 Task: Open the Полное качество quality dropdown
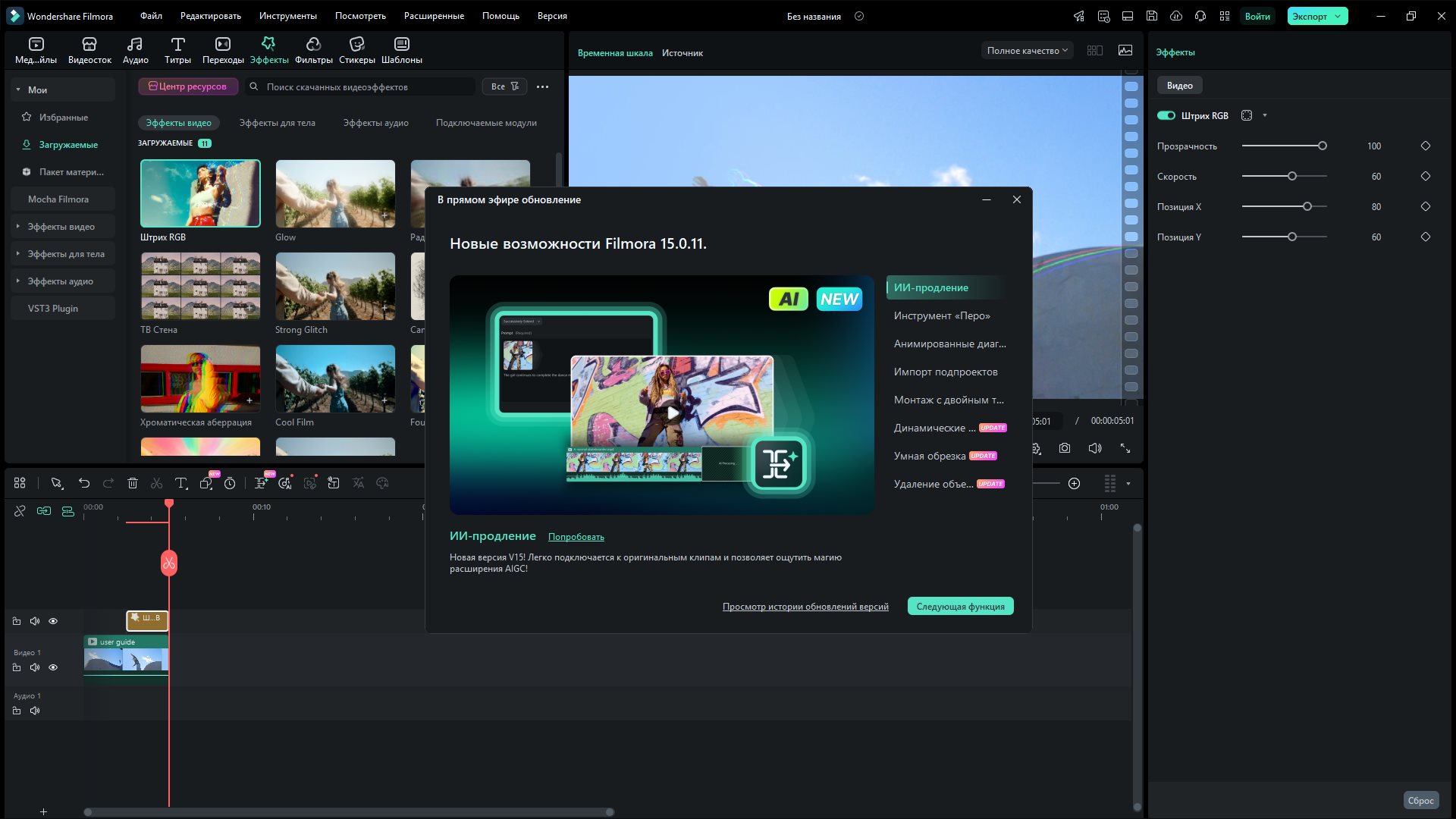coord(1027,51)
